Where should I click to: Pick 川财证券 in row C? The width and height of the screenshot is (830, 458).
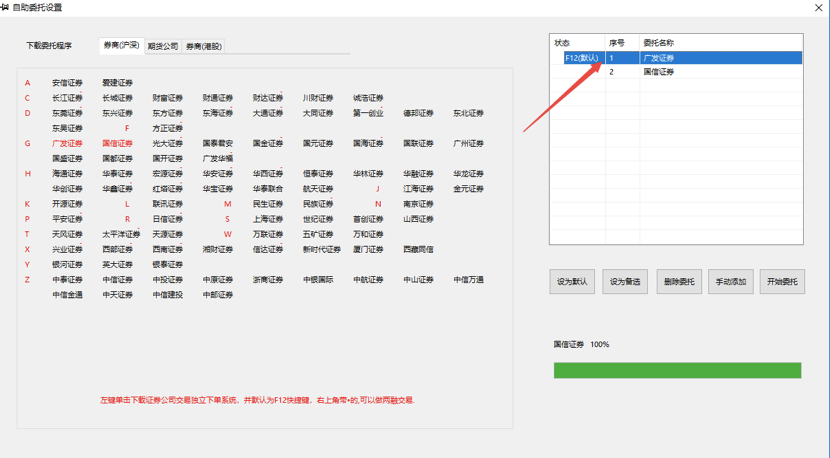[318, 98]
